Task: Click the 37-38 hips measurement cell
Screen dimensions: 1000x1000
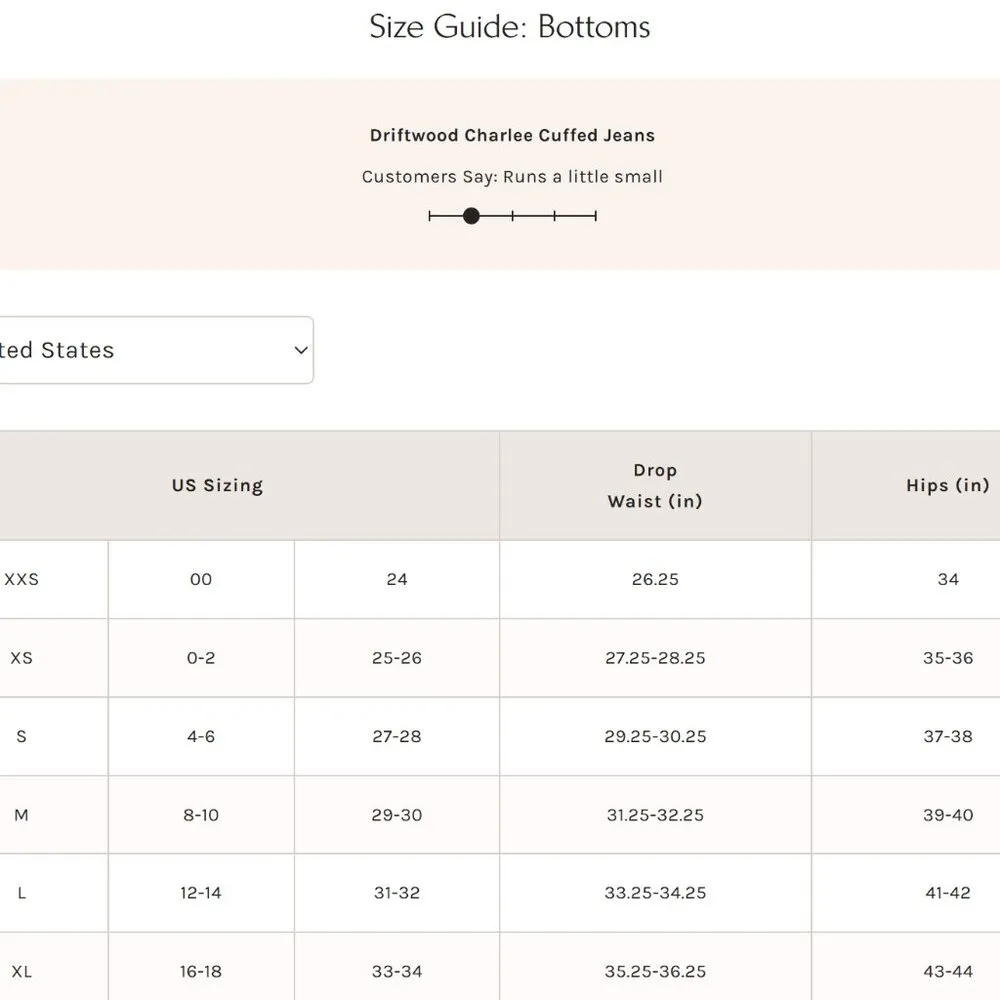Action: [x=947, y=736]
